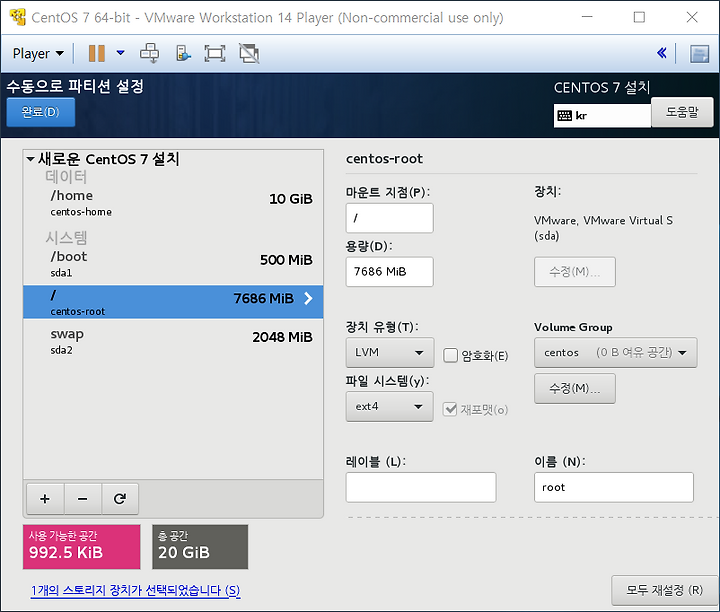Image resolution: width=720 pixels, height=612 pixels.
Task: Click the mount point input field
Action: pos(389,218)
